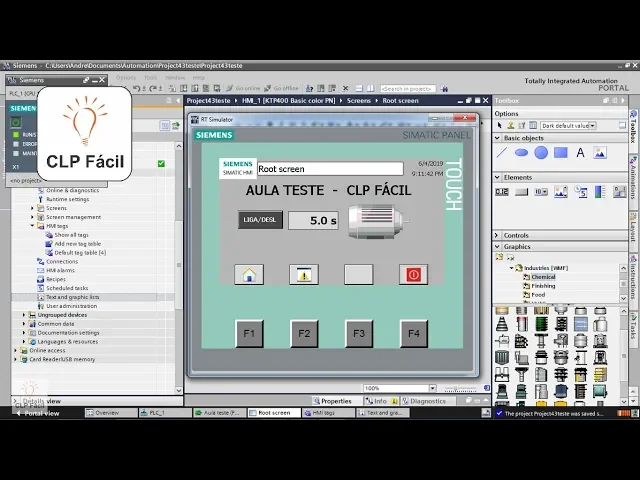Collapse the Industries [WMF] folder
This screenshot has height=480, width=640.
pos(511,268)
